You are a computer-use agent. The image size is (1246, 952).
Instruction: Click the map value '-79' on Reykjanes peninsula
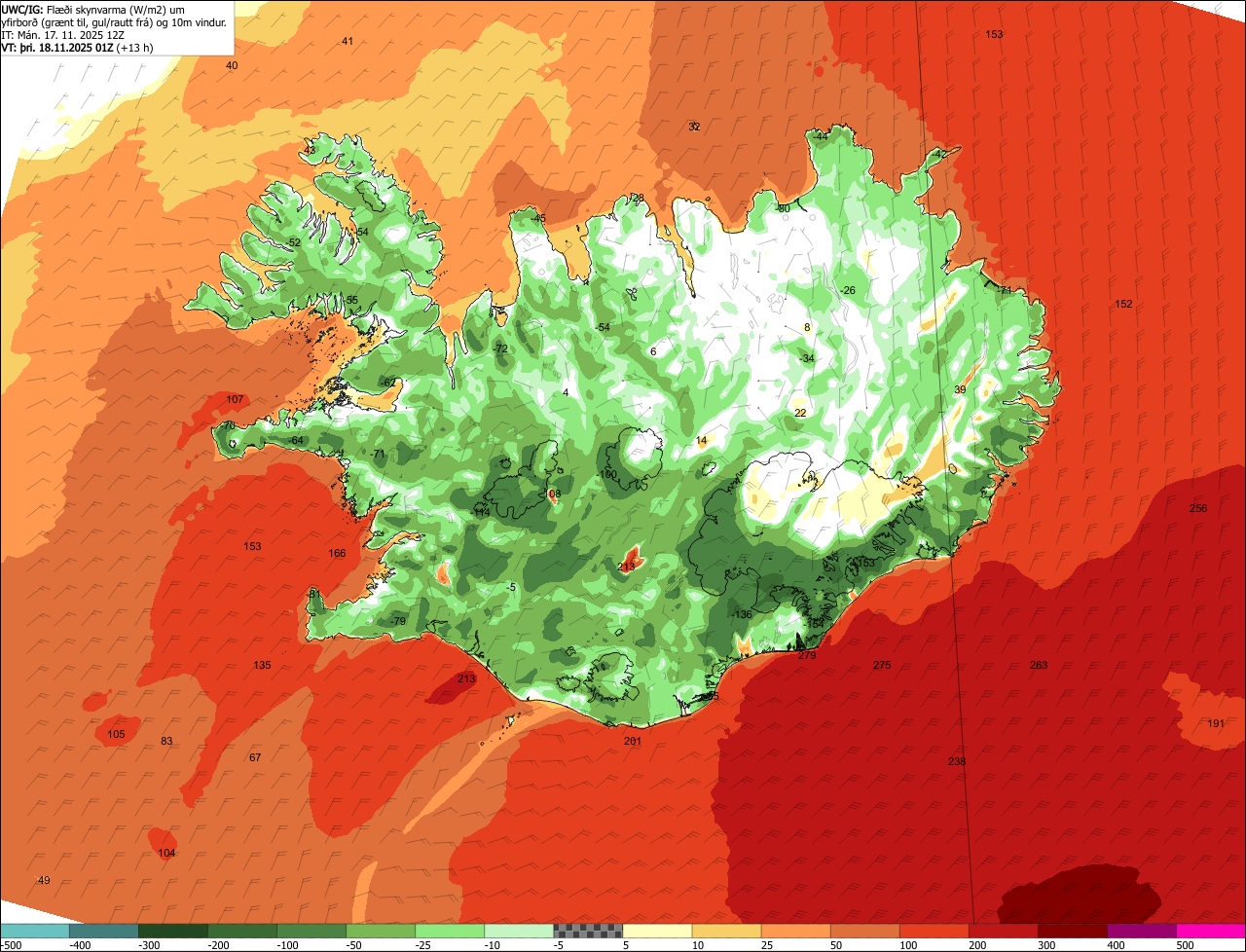tap(397, 621)
